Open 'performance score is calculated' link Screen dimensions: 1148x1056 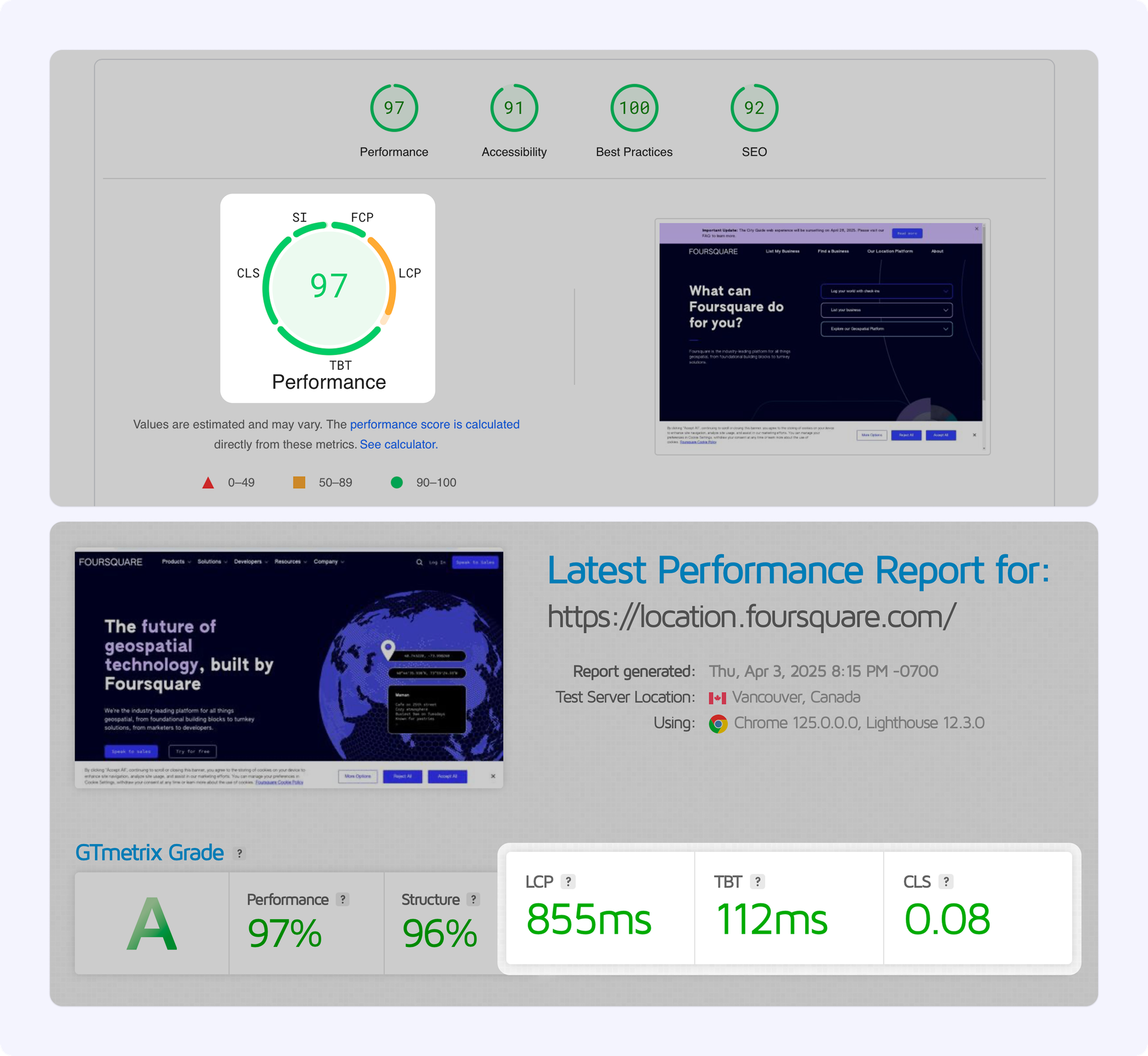(x=435, y=424)
